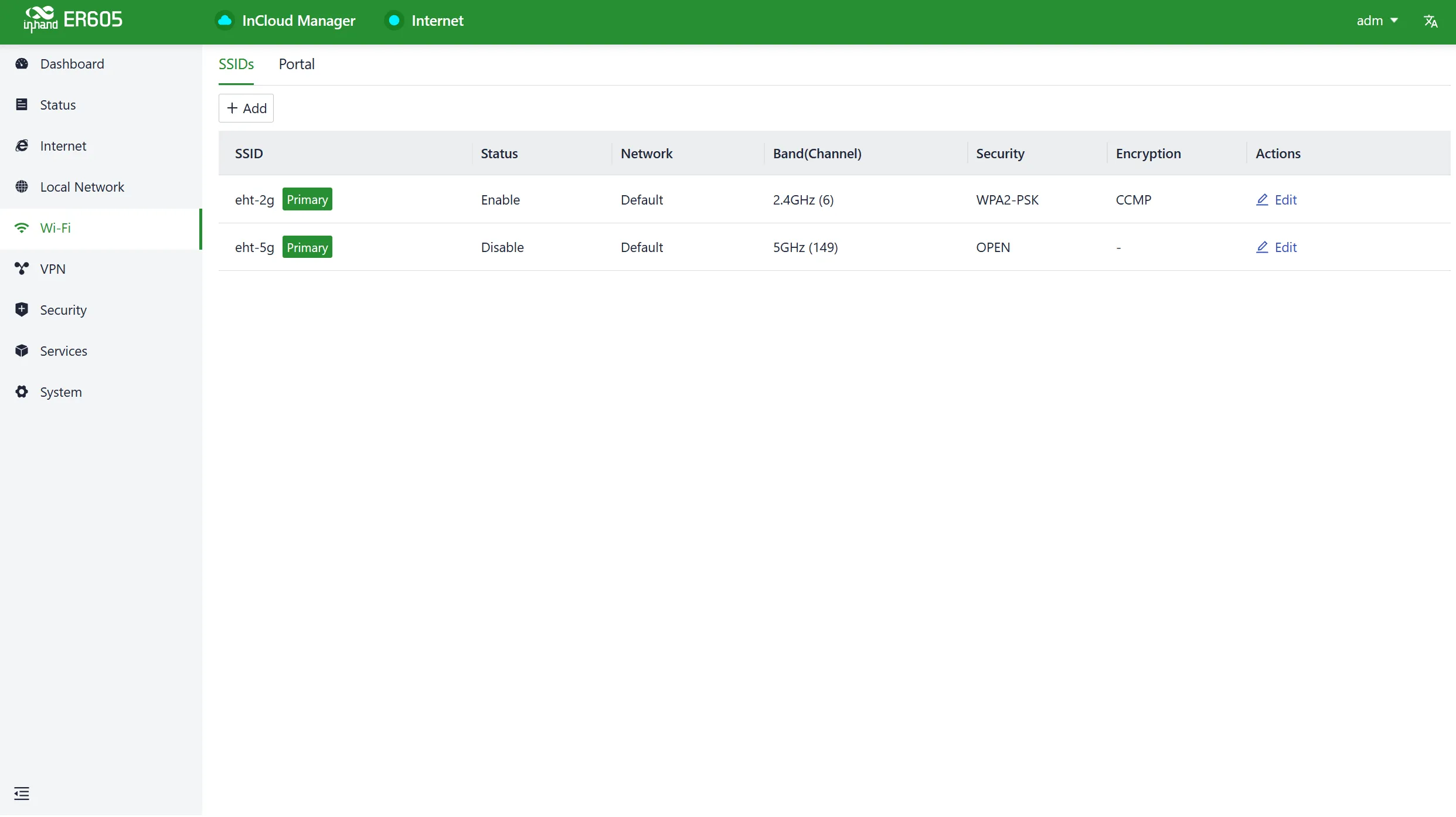
Task: Open the adm user dropdown
Action: [1377, 21]
